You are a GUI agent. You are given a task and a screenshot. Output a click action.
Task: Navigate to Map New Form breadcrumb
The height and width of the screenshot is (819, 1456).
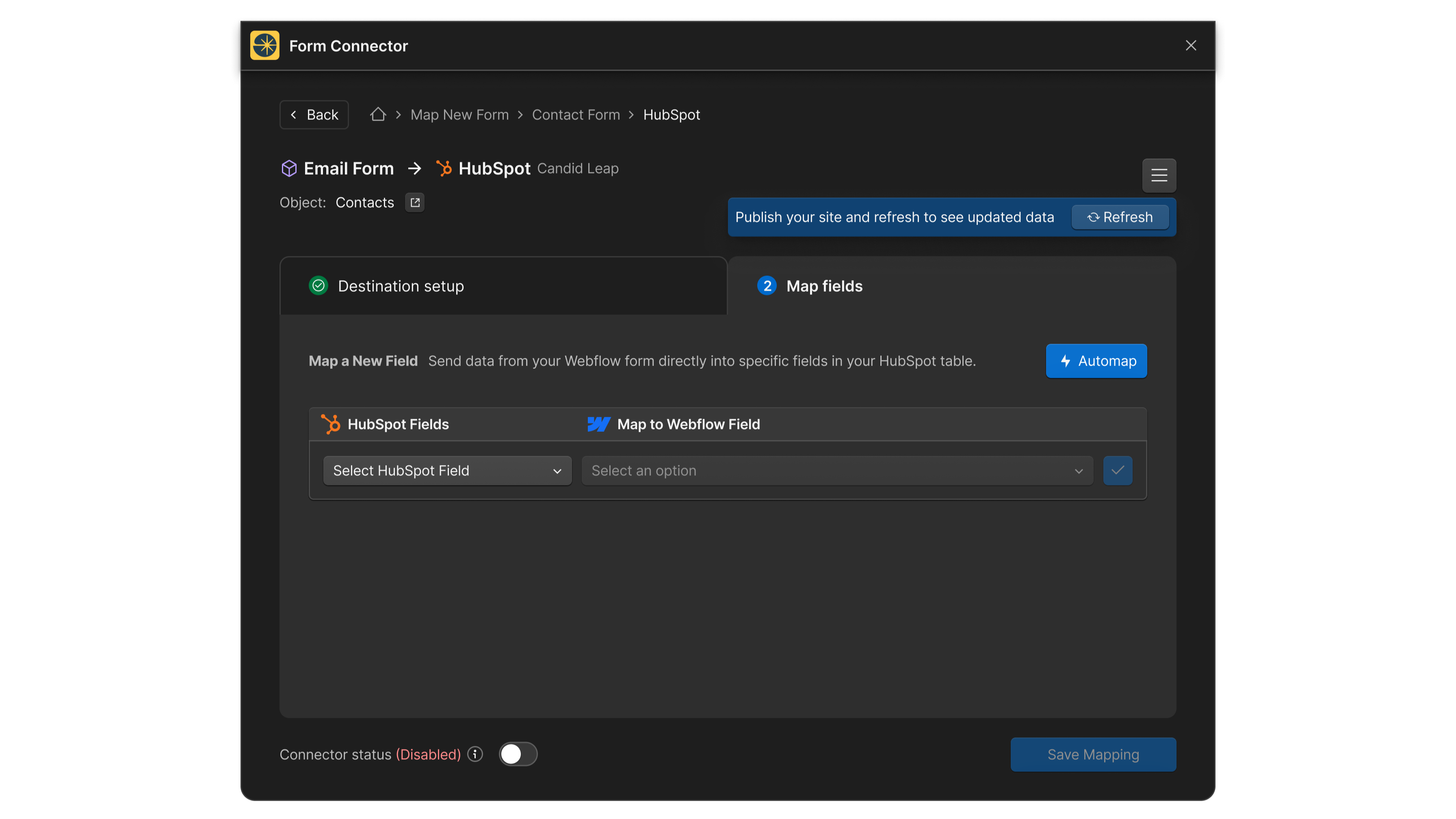point(459,114)
